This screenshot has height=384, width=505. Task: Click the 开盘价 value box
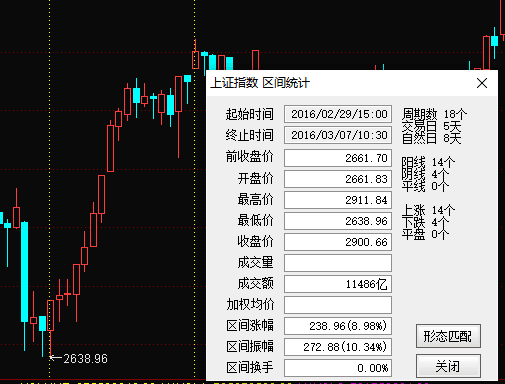pyautogui.click(x=338, y=179)
